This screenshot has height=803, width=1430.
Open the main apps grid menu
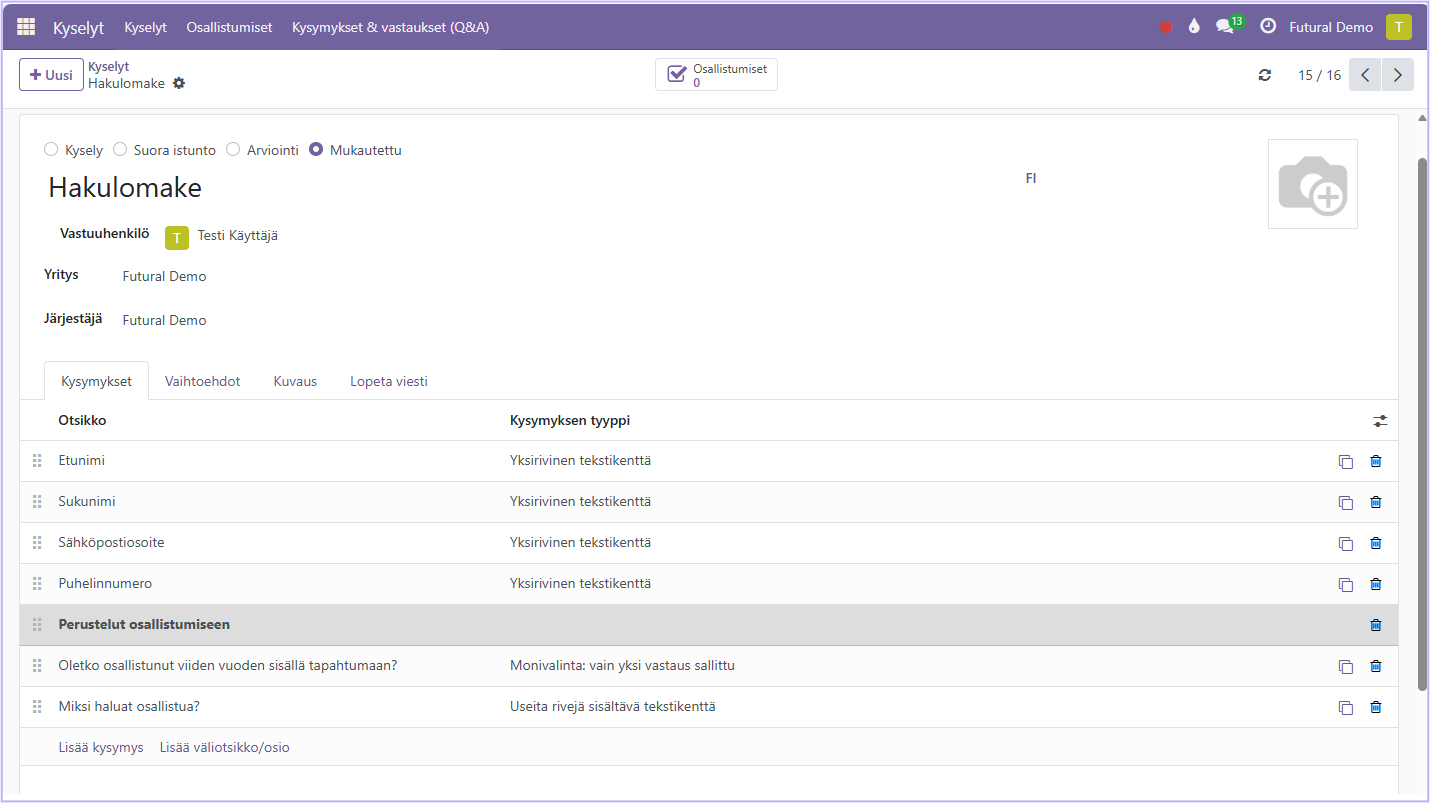pyautogui.click(x=26, y=27)
